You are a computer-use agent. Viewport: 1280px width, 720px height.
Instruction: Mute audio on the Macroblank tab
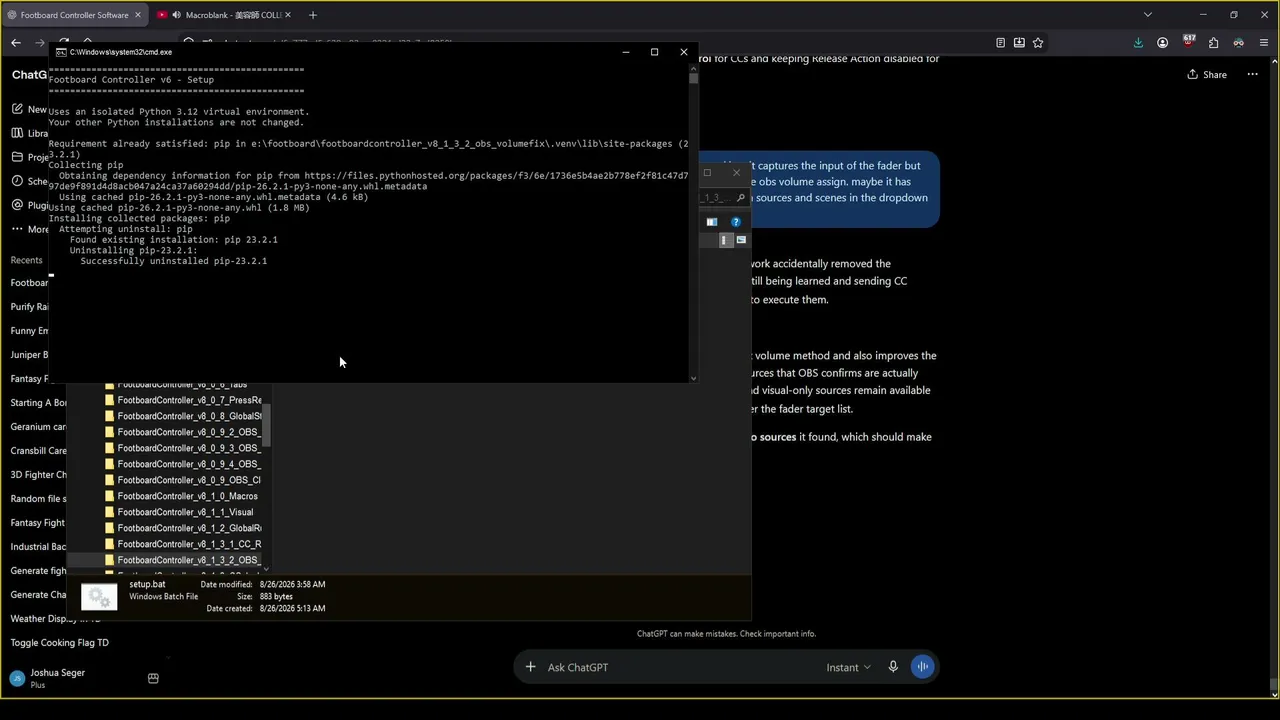point(176,15)
